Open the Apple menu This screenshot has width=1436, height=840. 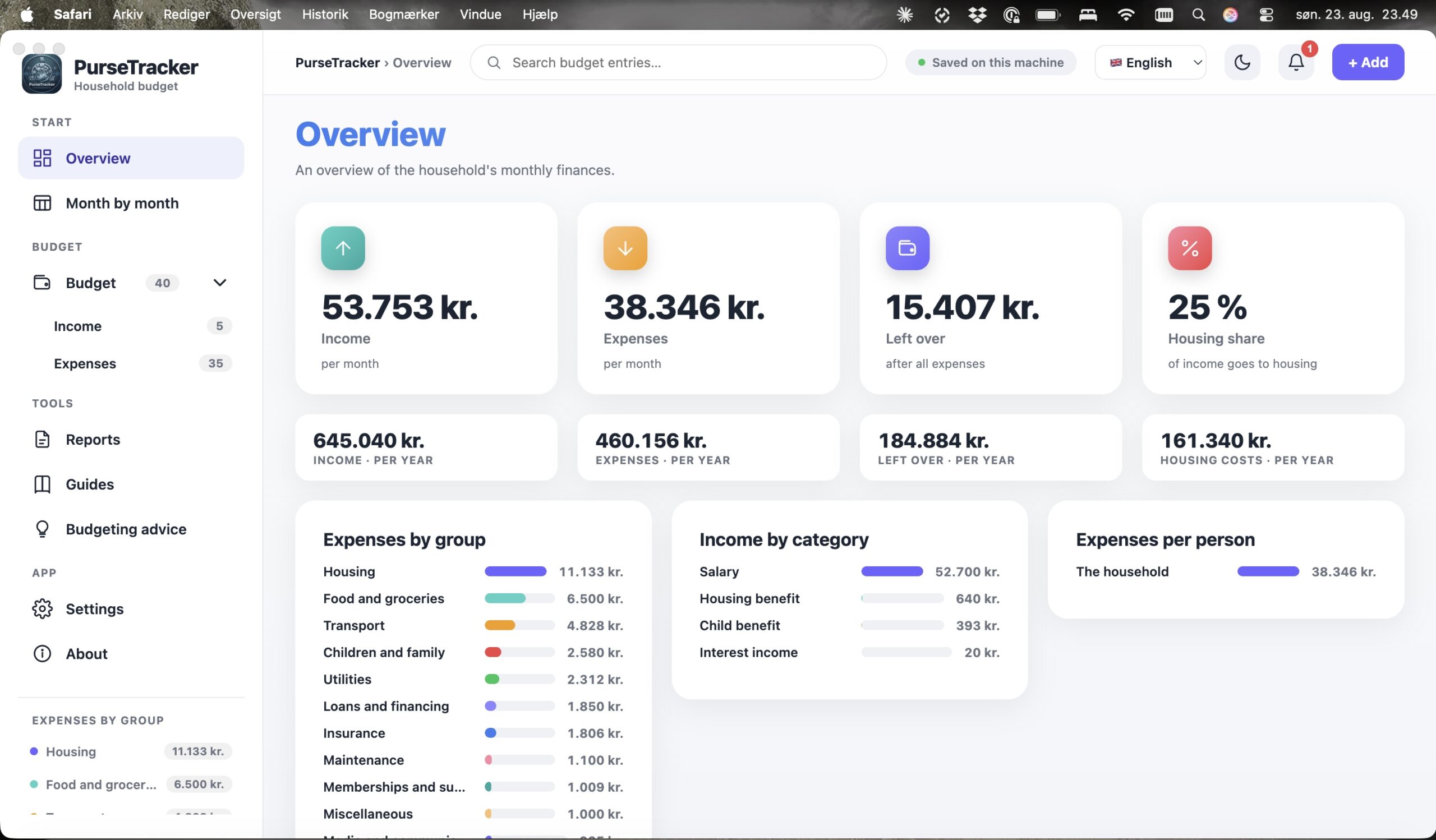click(27, 14)
